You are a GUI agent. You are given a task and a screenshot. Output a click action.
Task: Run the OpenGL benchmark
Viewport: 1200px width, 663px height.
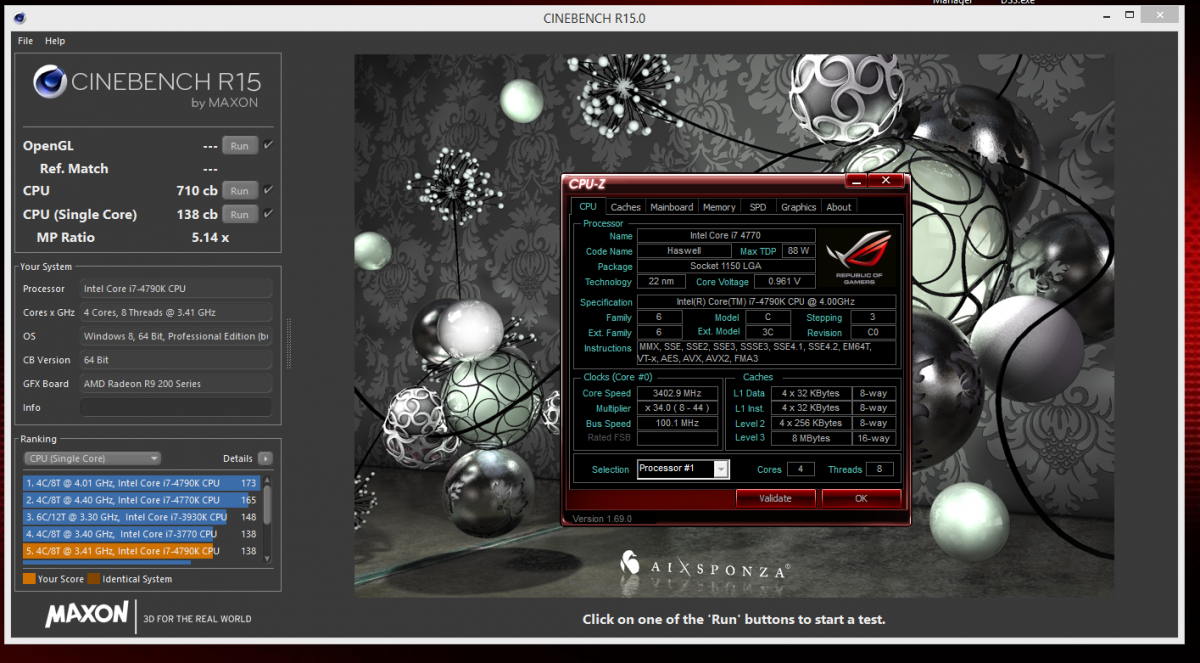239,145
